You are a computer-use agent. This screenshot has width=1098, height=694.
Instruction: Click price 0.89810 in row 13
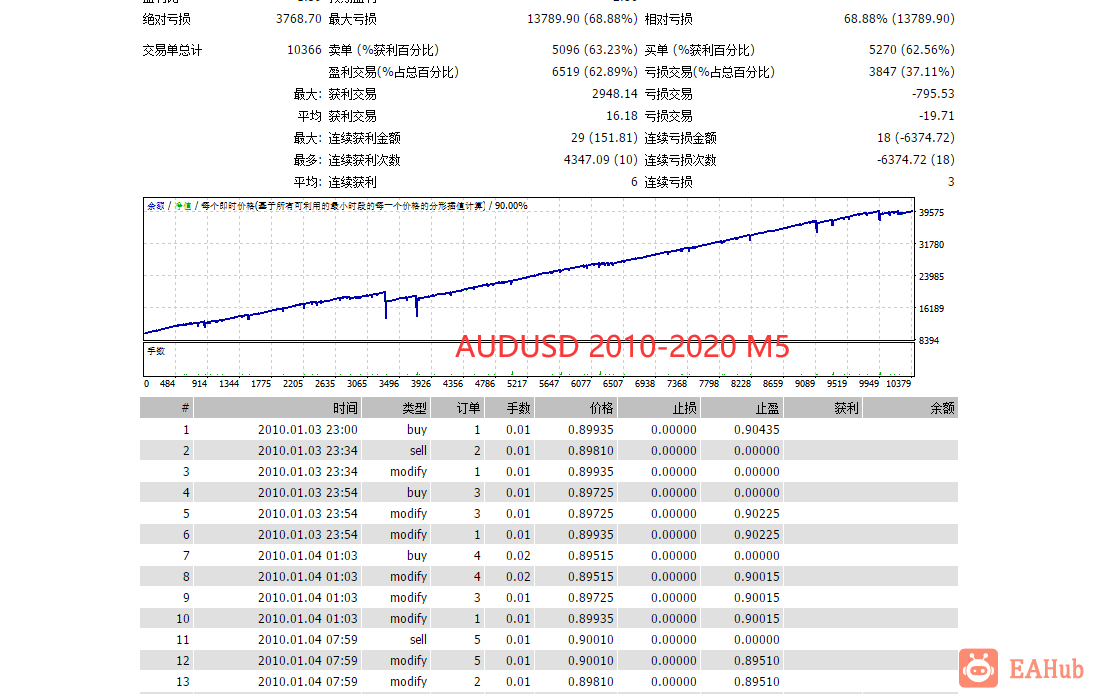click(x=590, y=681)
